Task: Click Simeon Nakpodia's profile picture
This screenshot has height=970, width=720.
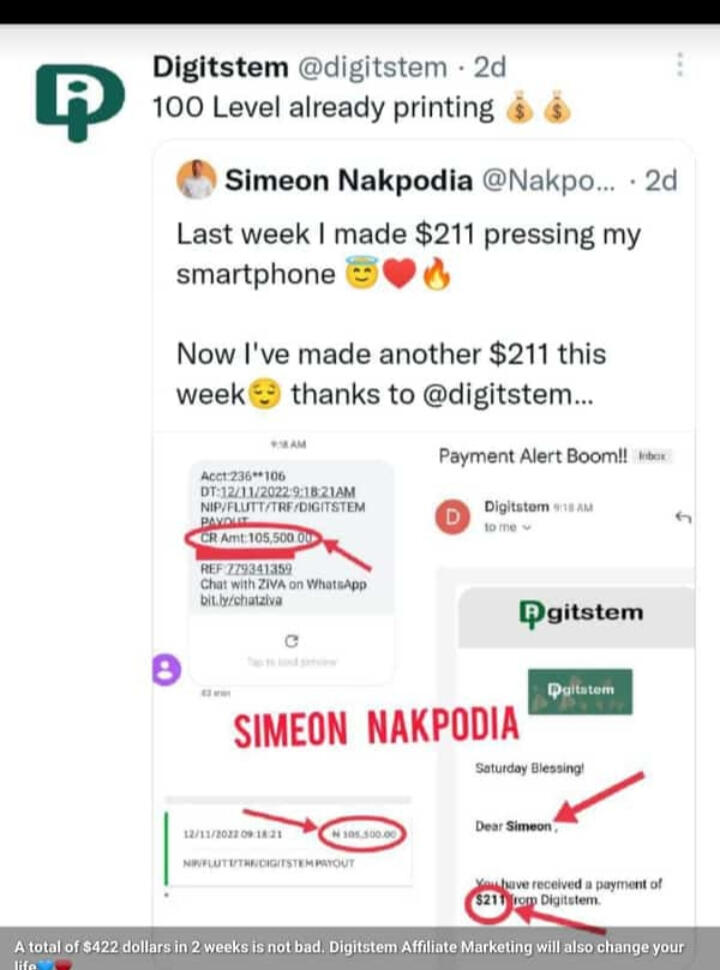Action: (x=196, y=181)
